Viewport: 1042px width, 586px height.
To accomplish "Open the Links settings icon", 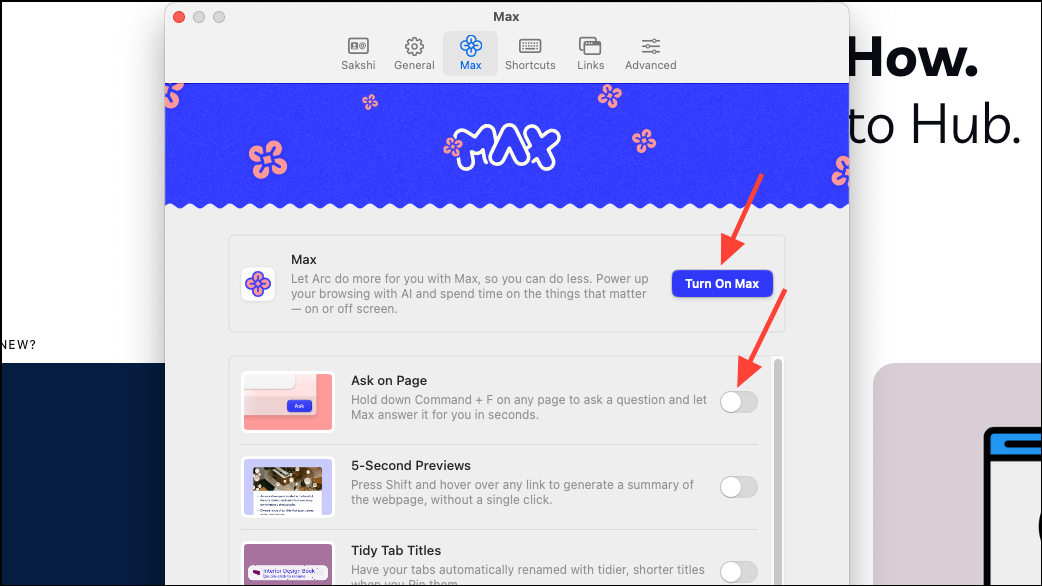I will tap(590, 46).
